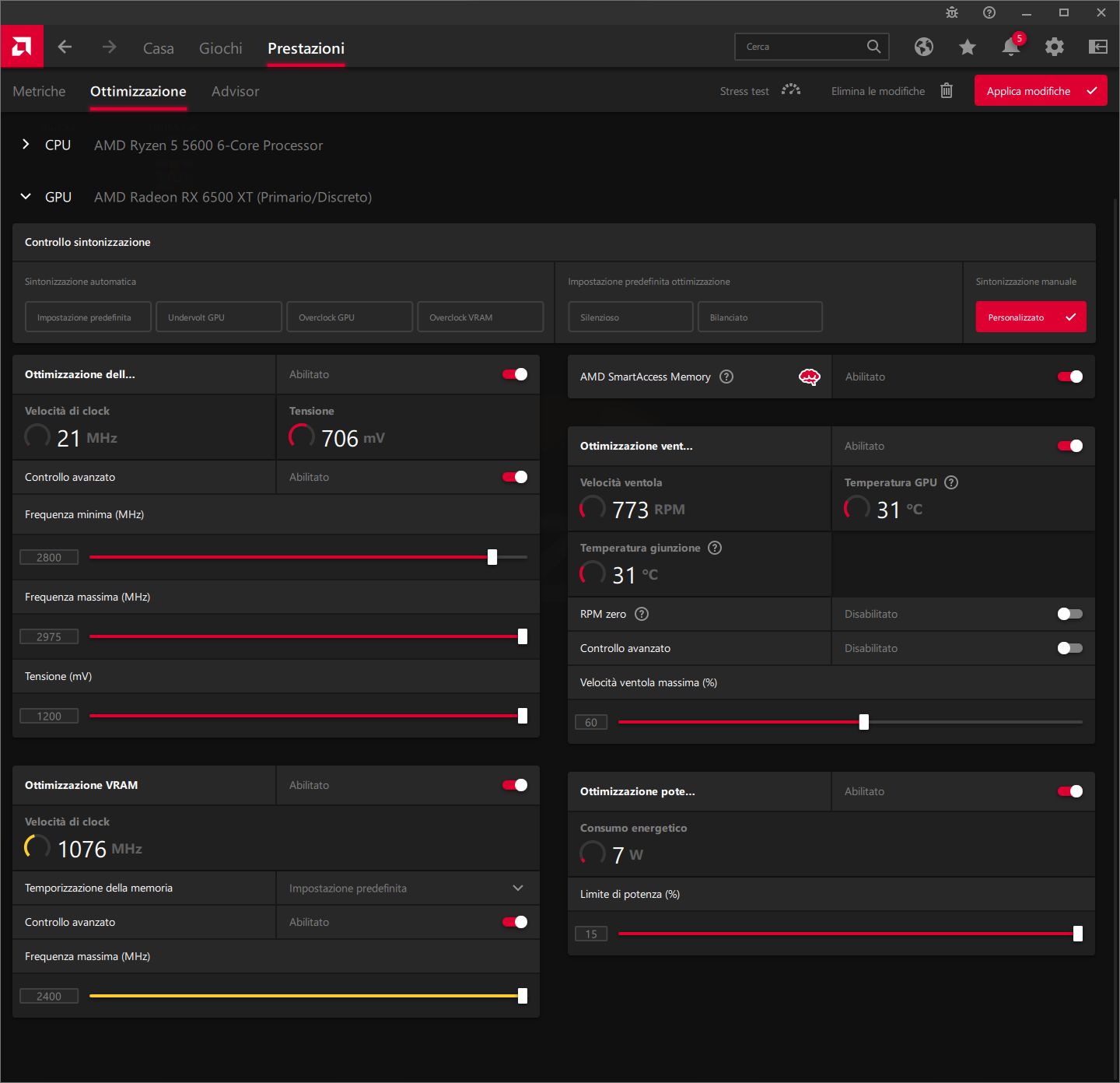The image size is (1120, 1083).
Task: Select Impostazione predefinita automatic tuning
Action: point(88,317)
